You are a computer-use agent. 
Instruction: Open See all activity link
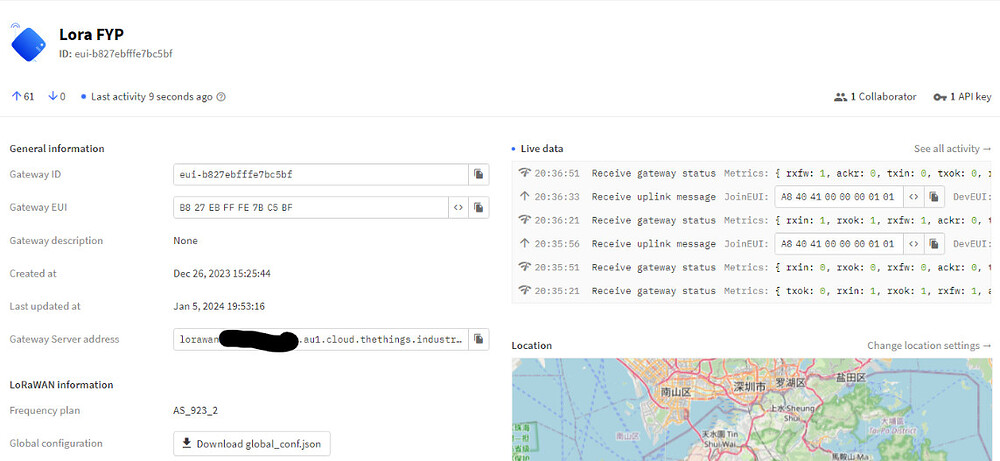click(953, 149)
